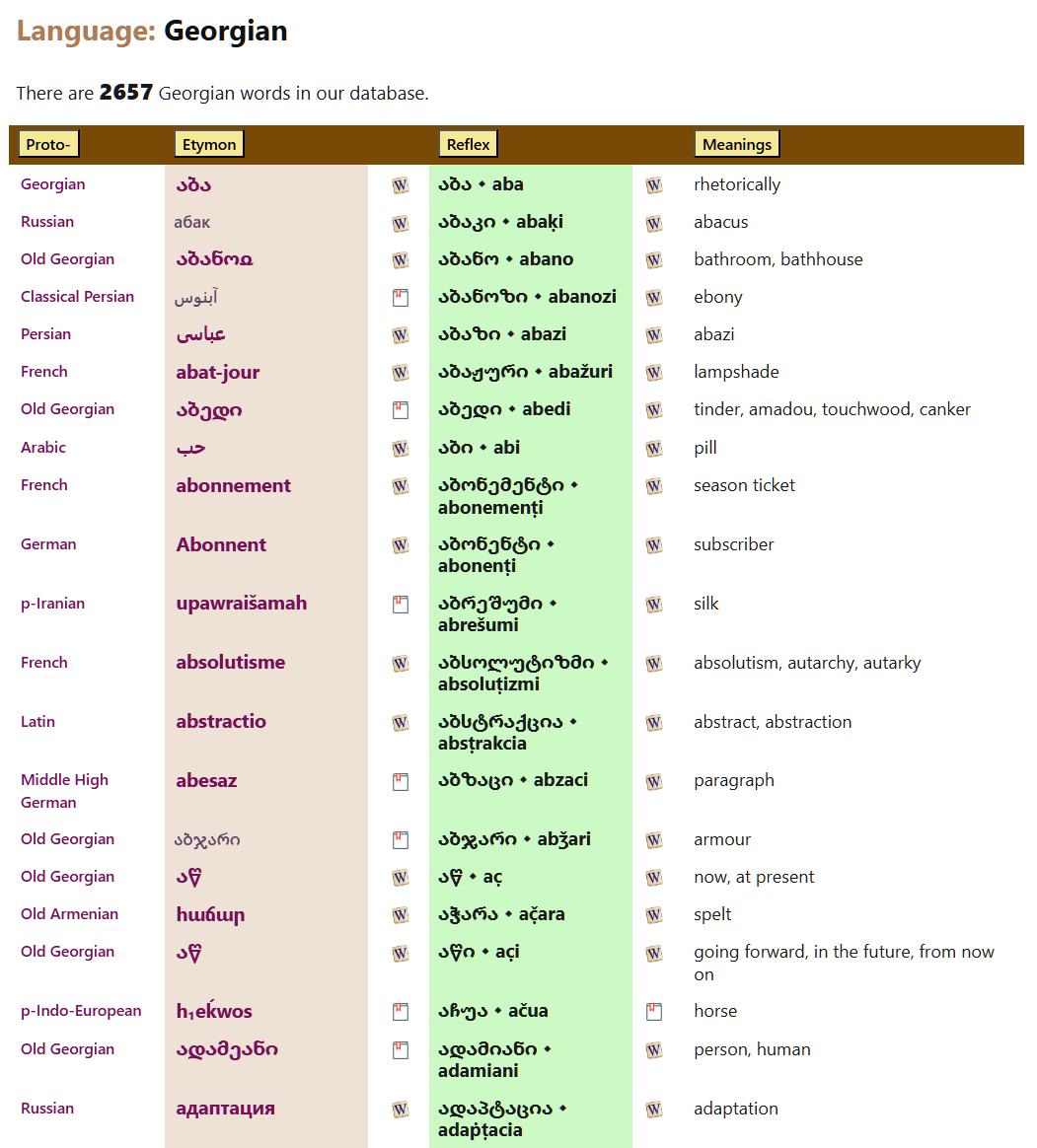The height and width of the screenshot is (1148, 1037).
Task: Click meaning text 'absolutism, autarchy, autarky'
Action: coord(807,663)
